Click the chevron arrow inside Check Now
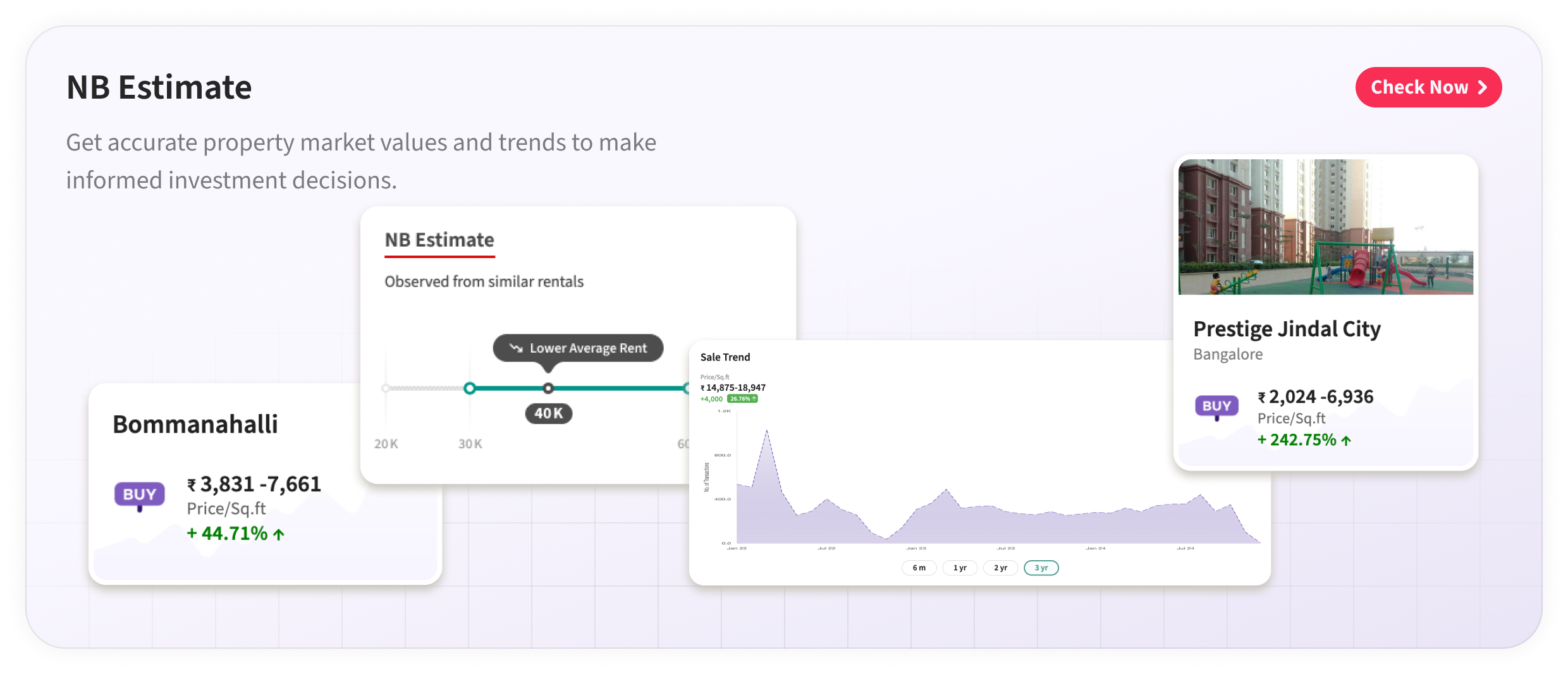 [1482, 87]
